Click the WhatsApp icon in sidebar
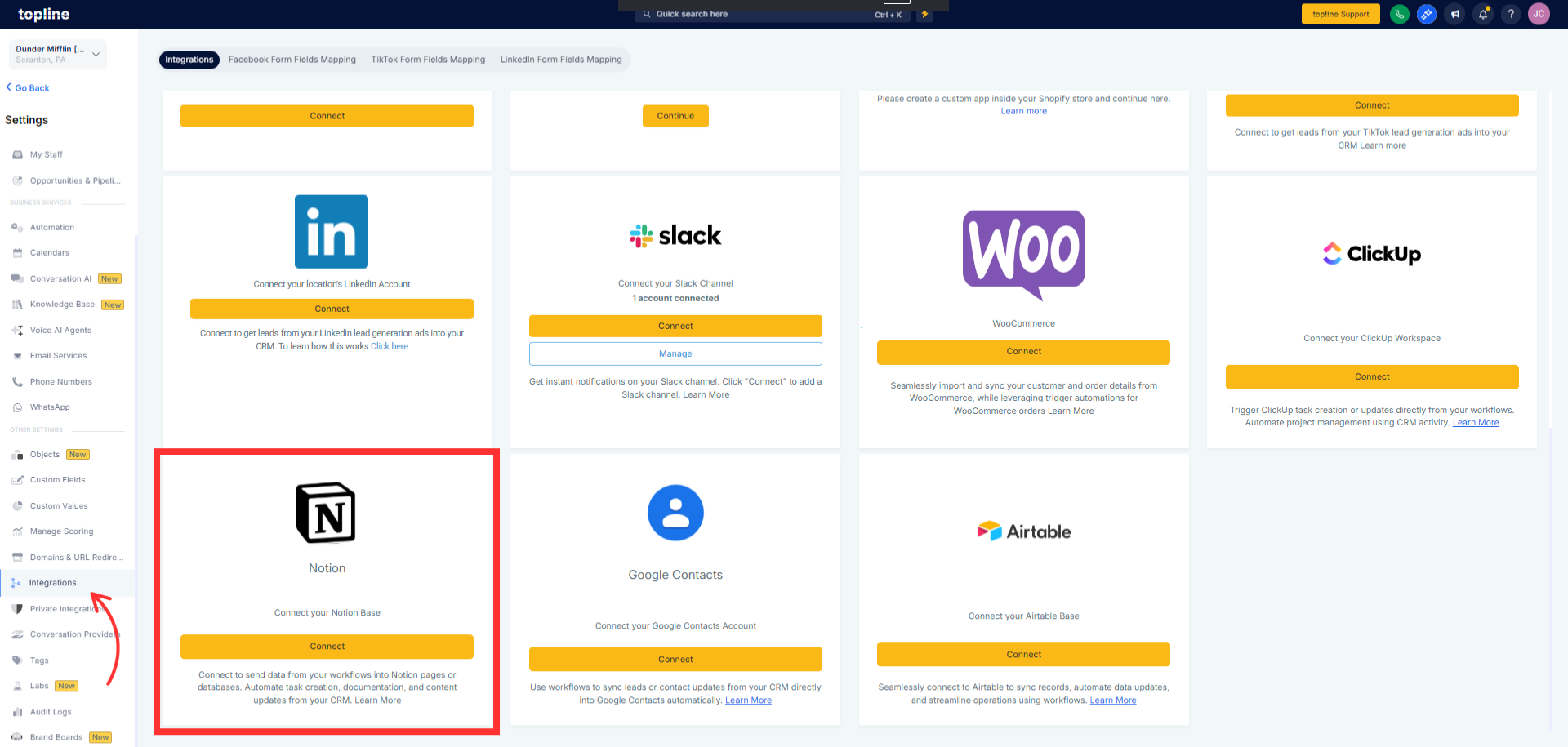 (x=17, y=407)
